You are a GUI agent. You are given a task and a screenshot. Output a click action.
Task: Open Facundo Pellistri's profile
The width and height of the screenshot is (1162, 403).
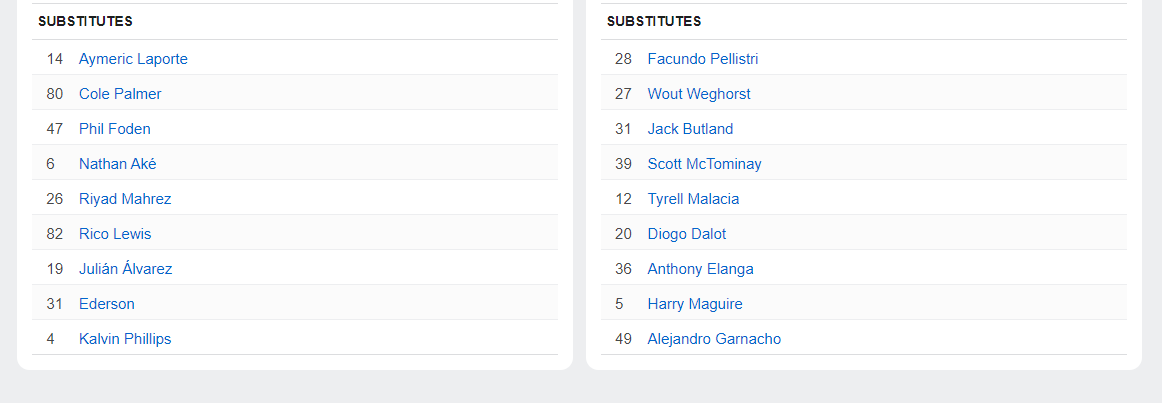coord(703,59)
